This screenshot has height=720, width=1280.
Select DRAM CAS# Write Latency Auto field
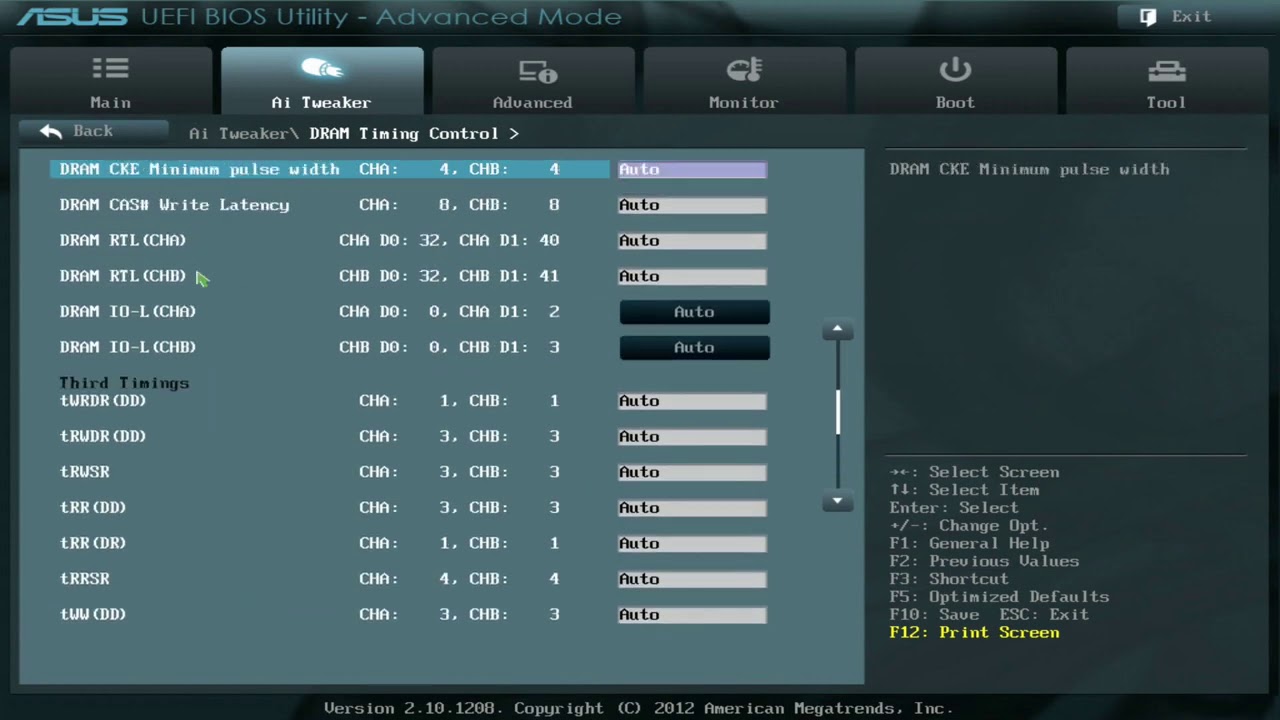[692, 205]
